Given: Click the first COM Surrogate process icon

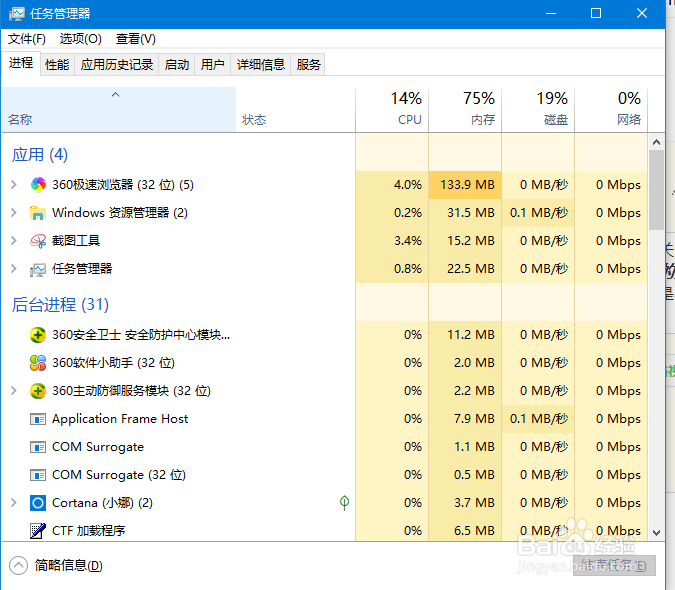Looking at the screenshot, I should 38,447.
